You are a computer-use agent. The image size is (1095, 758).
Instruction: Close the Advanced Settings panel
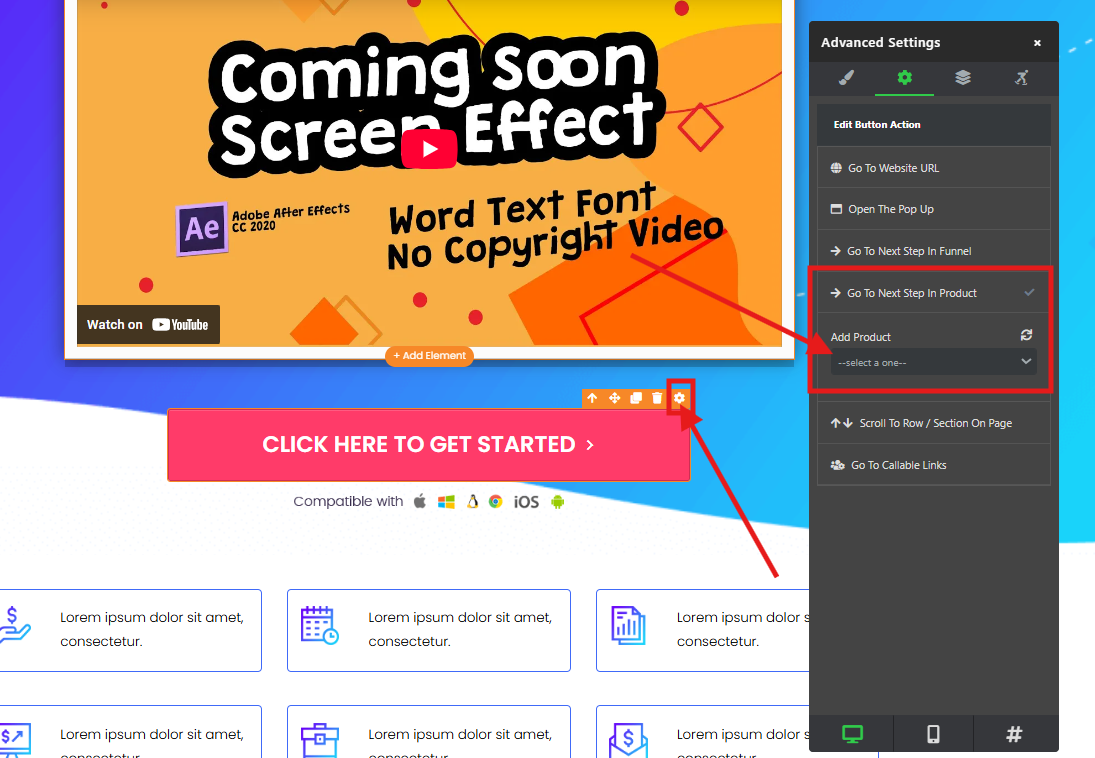tap(1037, 43)
